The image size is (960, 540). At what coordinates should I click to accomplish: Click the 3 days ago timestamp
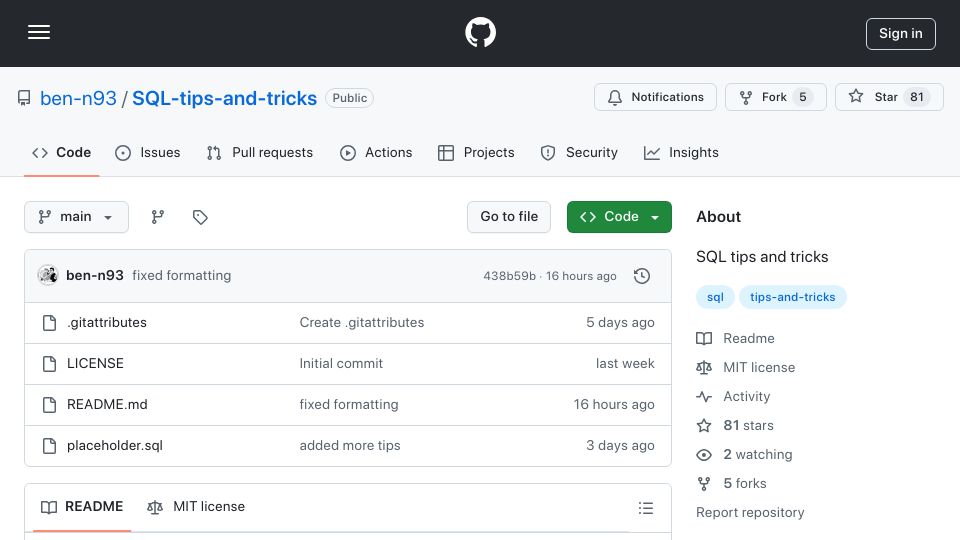pos(620,446)
